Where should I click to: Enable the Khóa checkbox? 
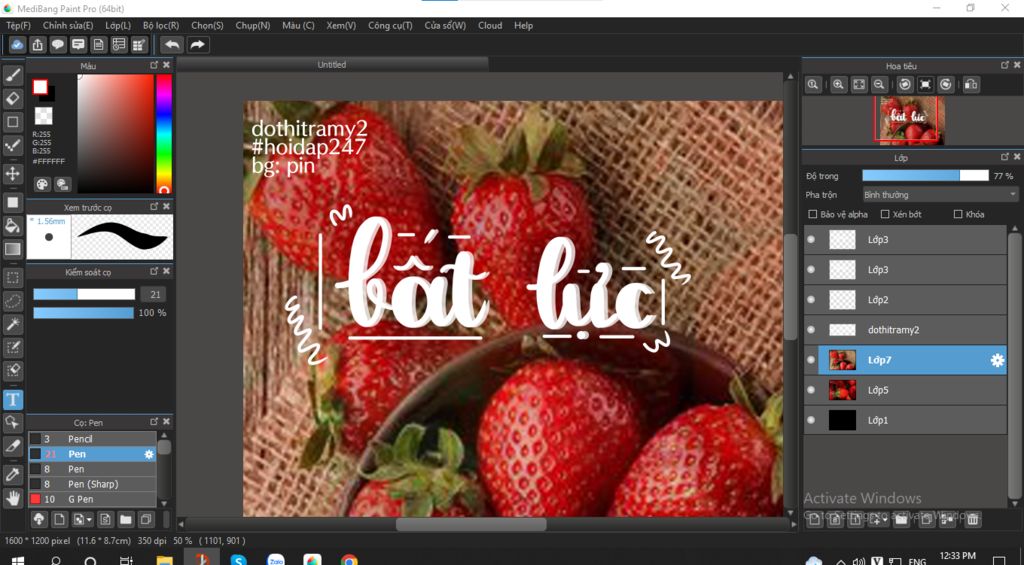pyautogui.click(x=958, y=214)
